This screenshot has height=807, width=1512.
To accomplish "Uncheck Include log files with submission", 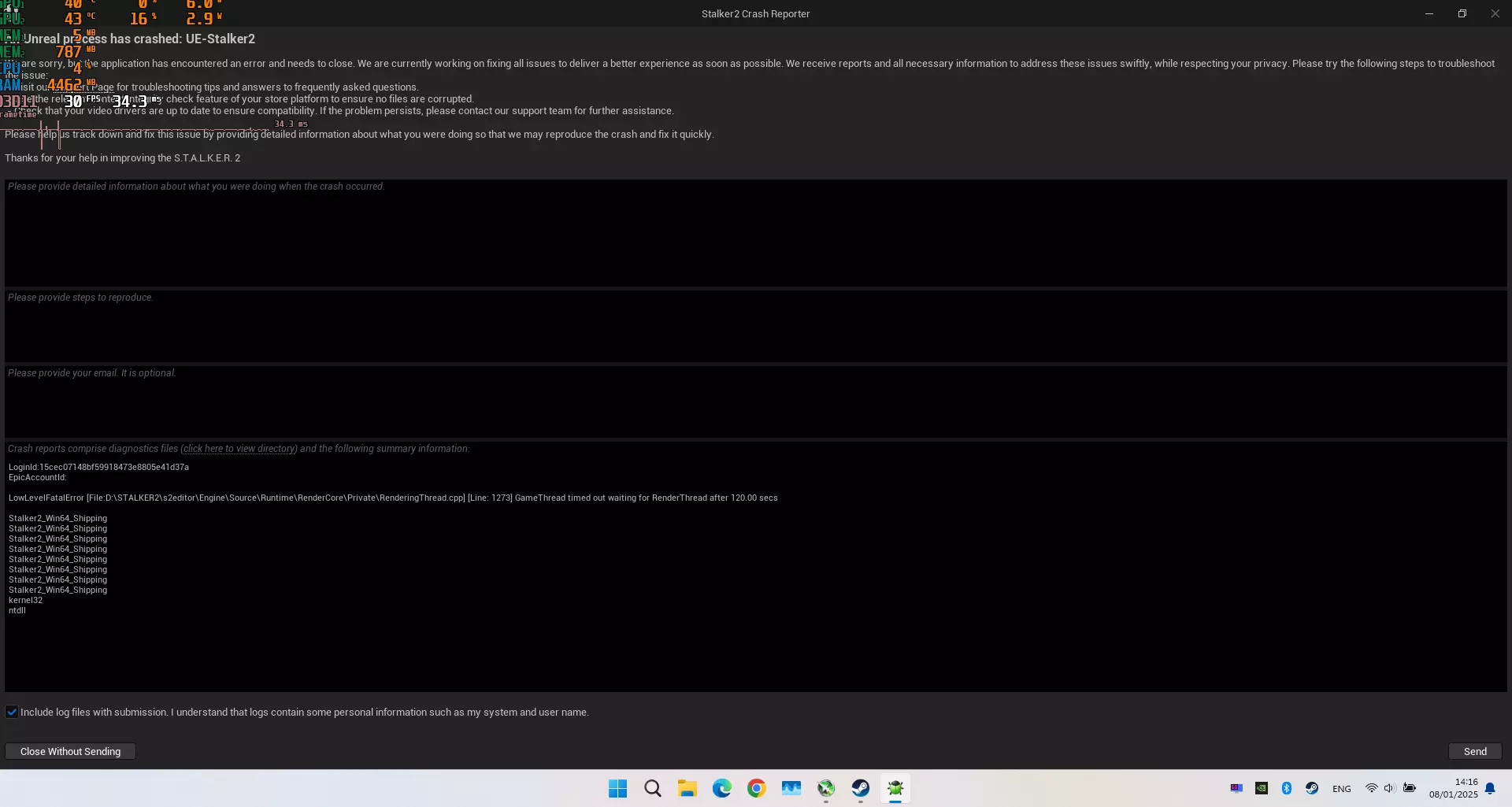I will [12, 712].
